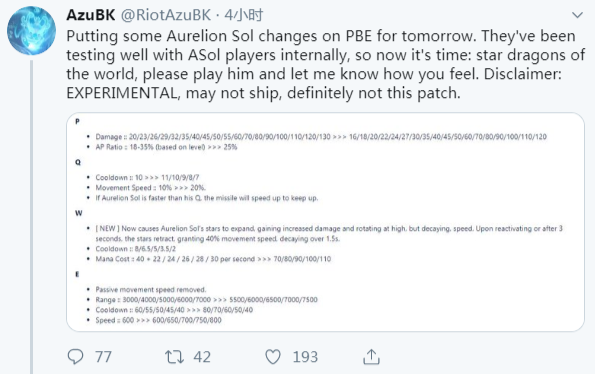Click the 193 likes count
The width and height of the screenshot is (595, 374).
[x=305, y=357]
